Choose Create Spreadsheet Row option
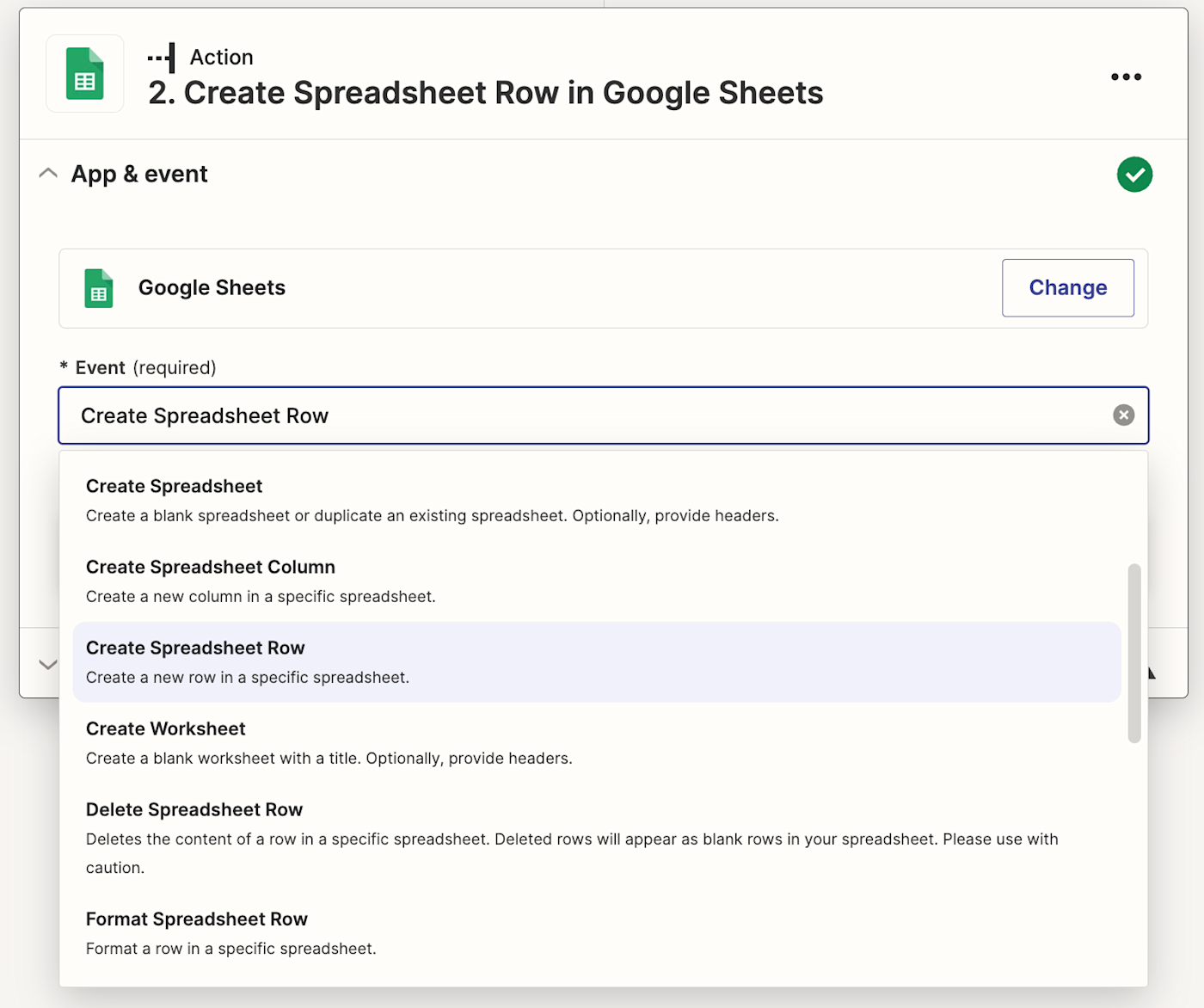1204x1008 pixels. click(x=195, y=648)
